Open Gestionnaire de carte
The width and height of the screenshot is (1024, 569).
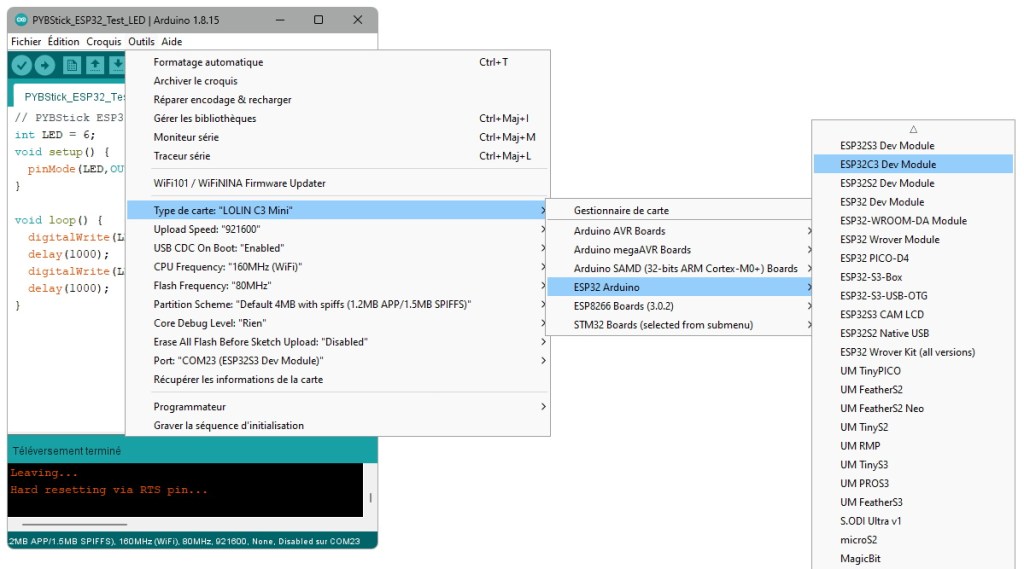point(621,211)
